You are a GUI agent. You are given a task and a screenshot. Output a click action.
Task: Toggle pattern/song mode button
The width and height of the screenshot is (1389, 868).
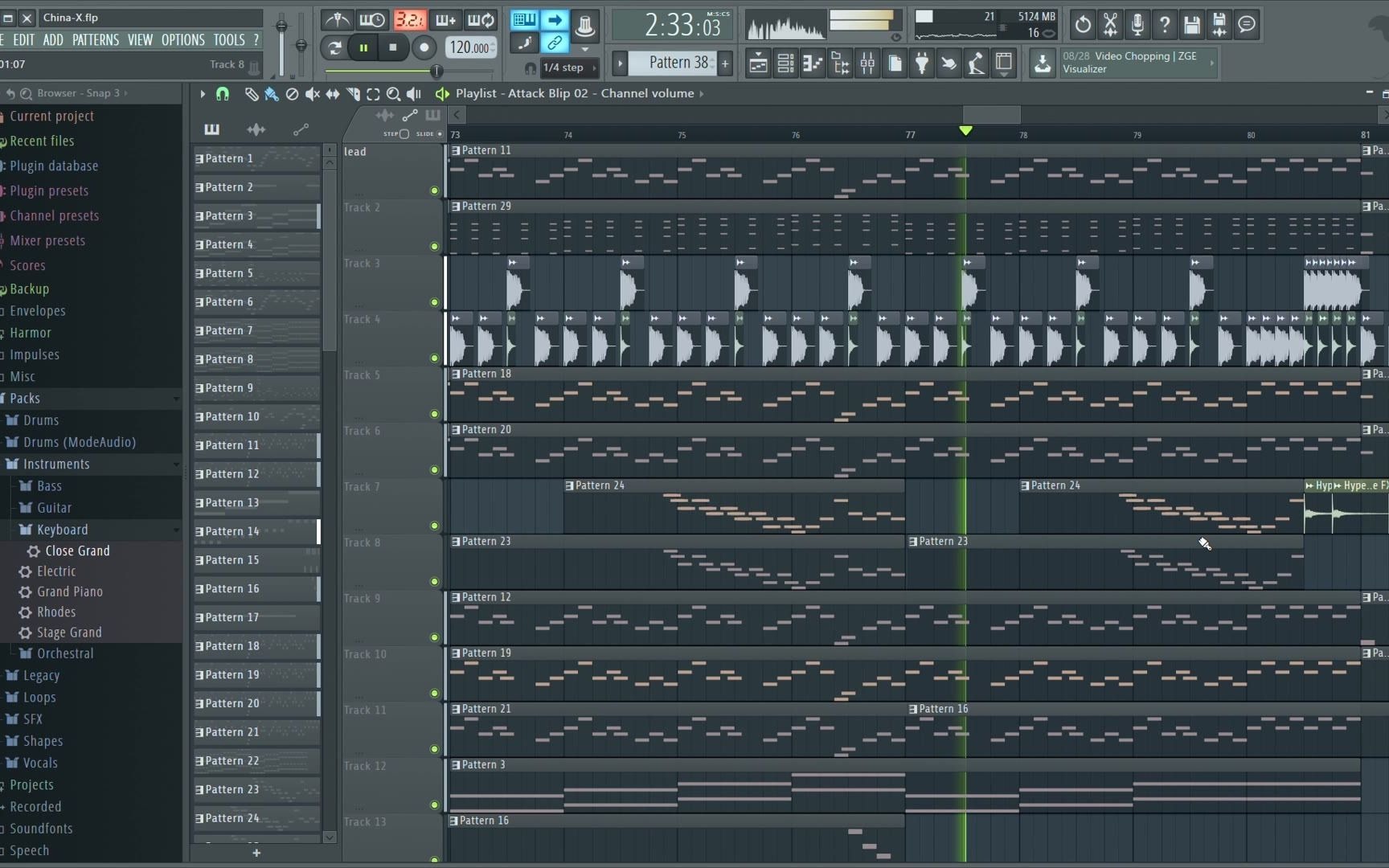334,48
